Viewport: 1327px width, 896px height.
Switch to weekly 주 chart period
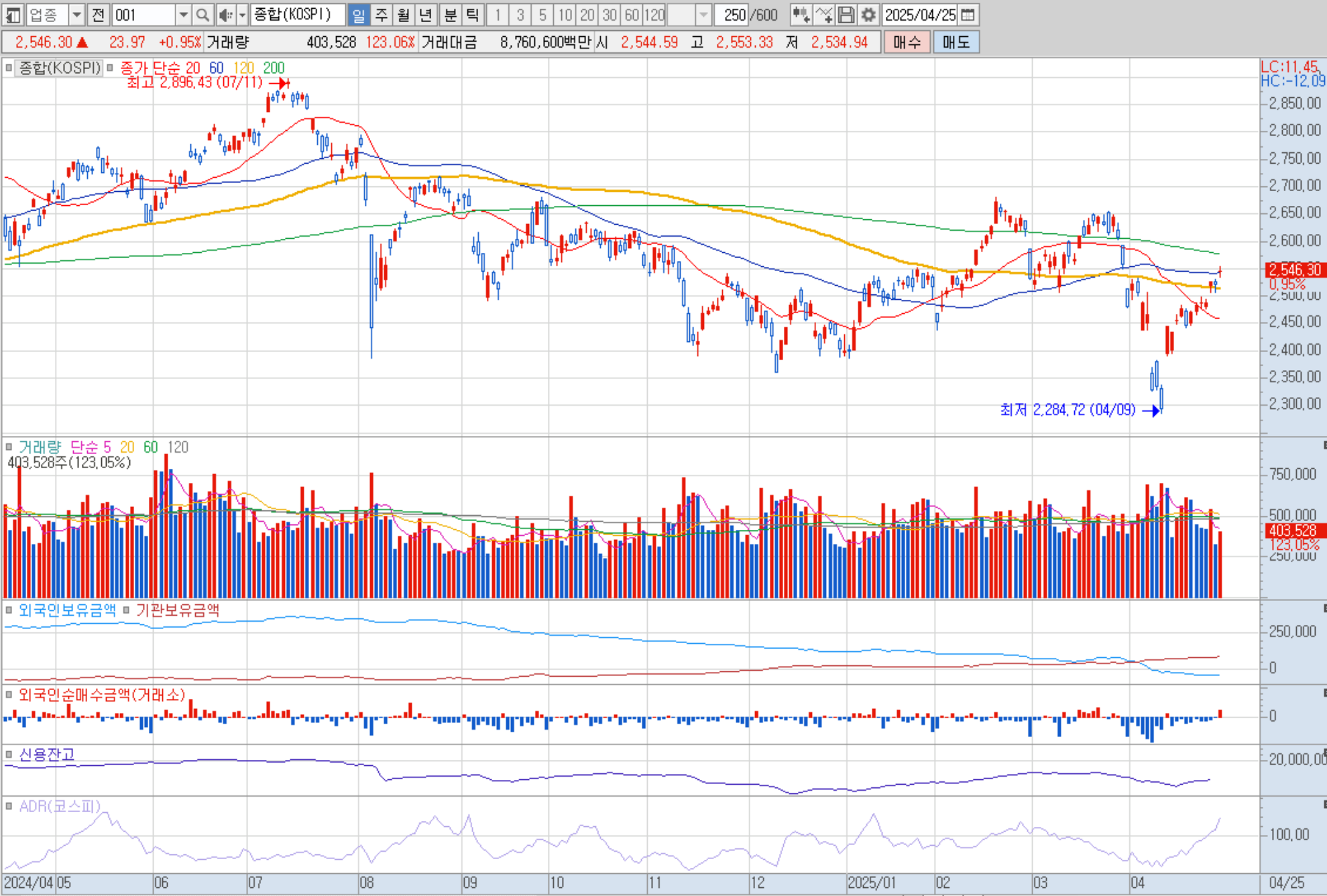coord(381,15)
